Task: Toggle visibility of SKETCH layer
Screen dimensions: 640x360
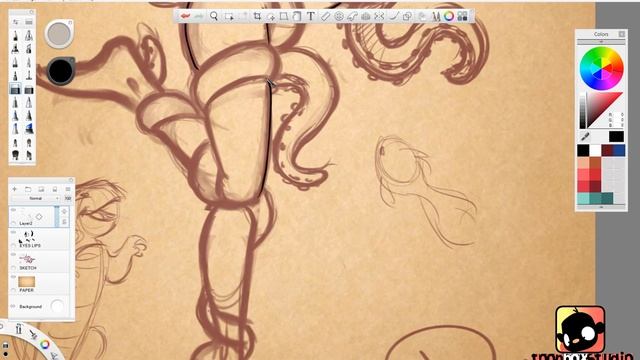Action: point(13,254)
